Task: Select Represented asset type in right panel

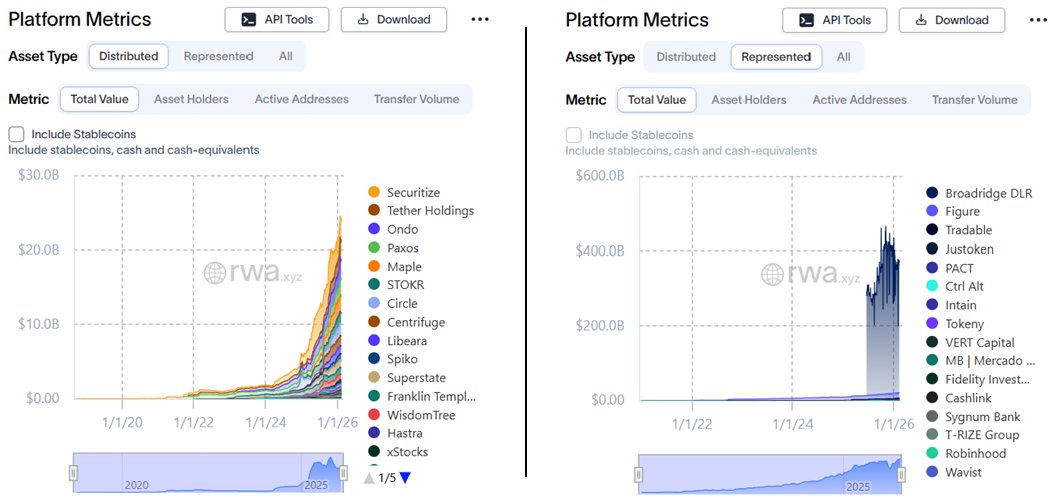Action: [x=776, y=57]
